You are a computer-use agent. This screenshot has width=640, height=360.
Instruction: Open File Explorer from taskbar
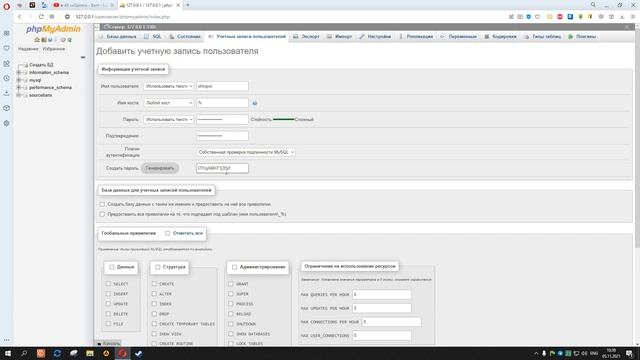coord(90,353)
